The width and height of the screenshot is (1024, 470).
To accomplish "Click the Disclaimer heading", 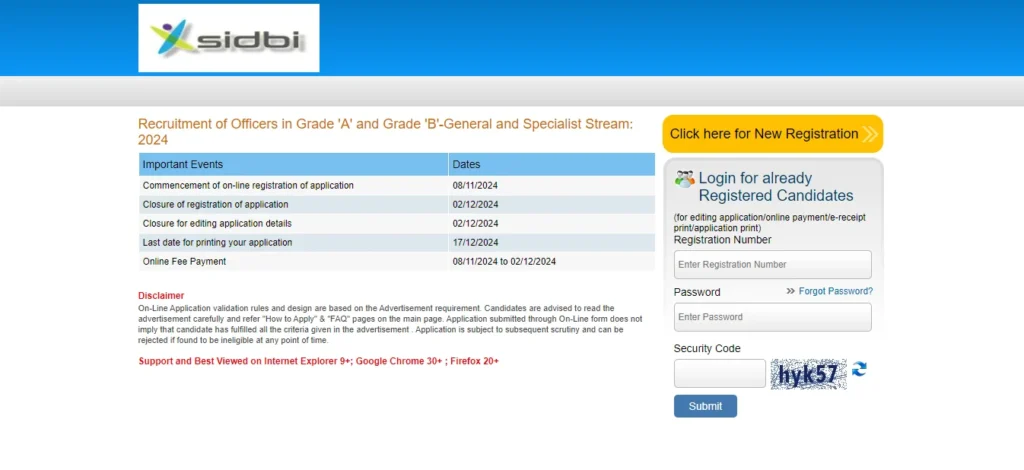I will point(161,296).
